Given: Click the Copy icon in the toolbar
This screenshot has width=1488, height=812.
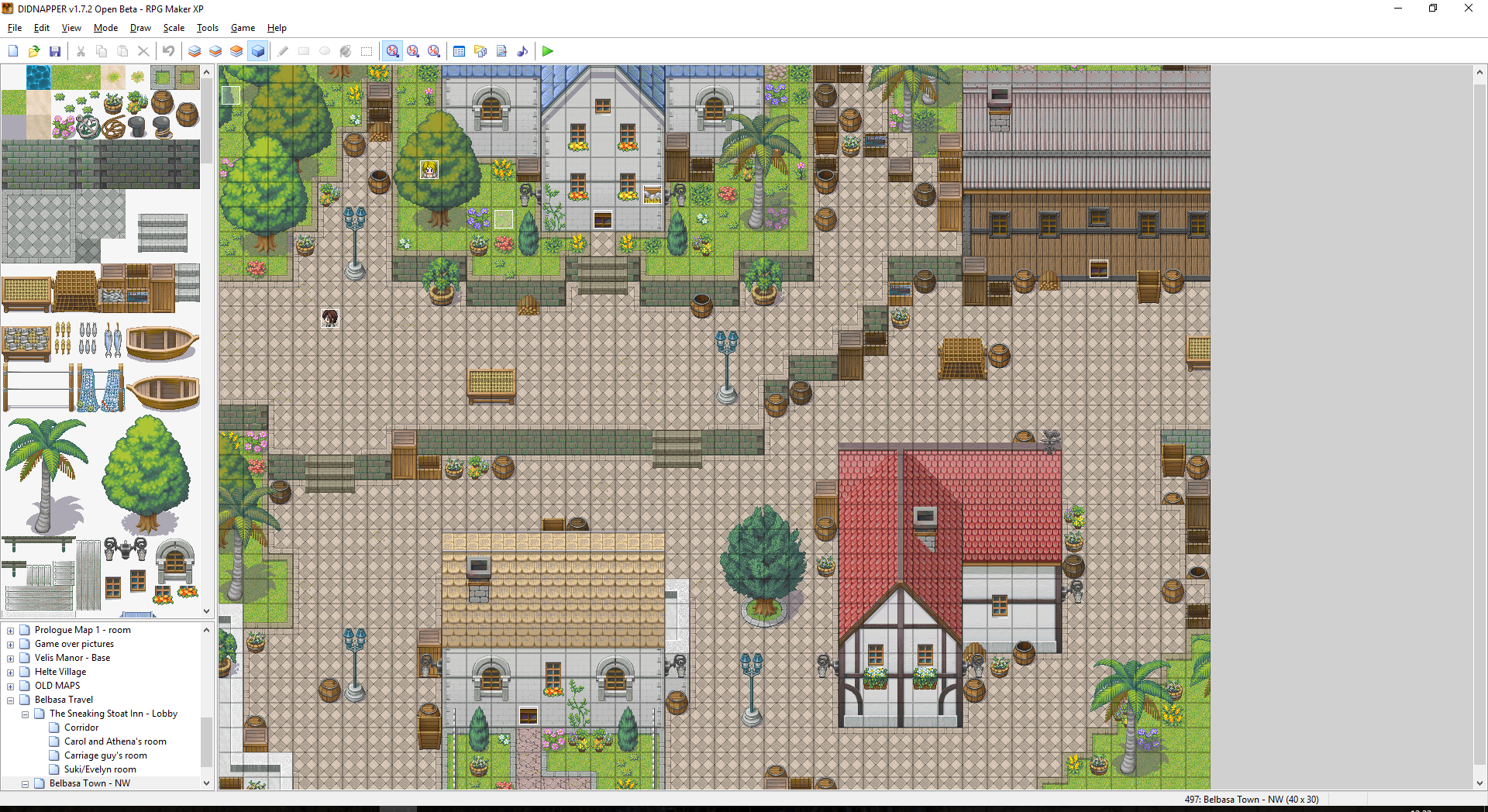Looking at the screenshot, I should 102,51.
